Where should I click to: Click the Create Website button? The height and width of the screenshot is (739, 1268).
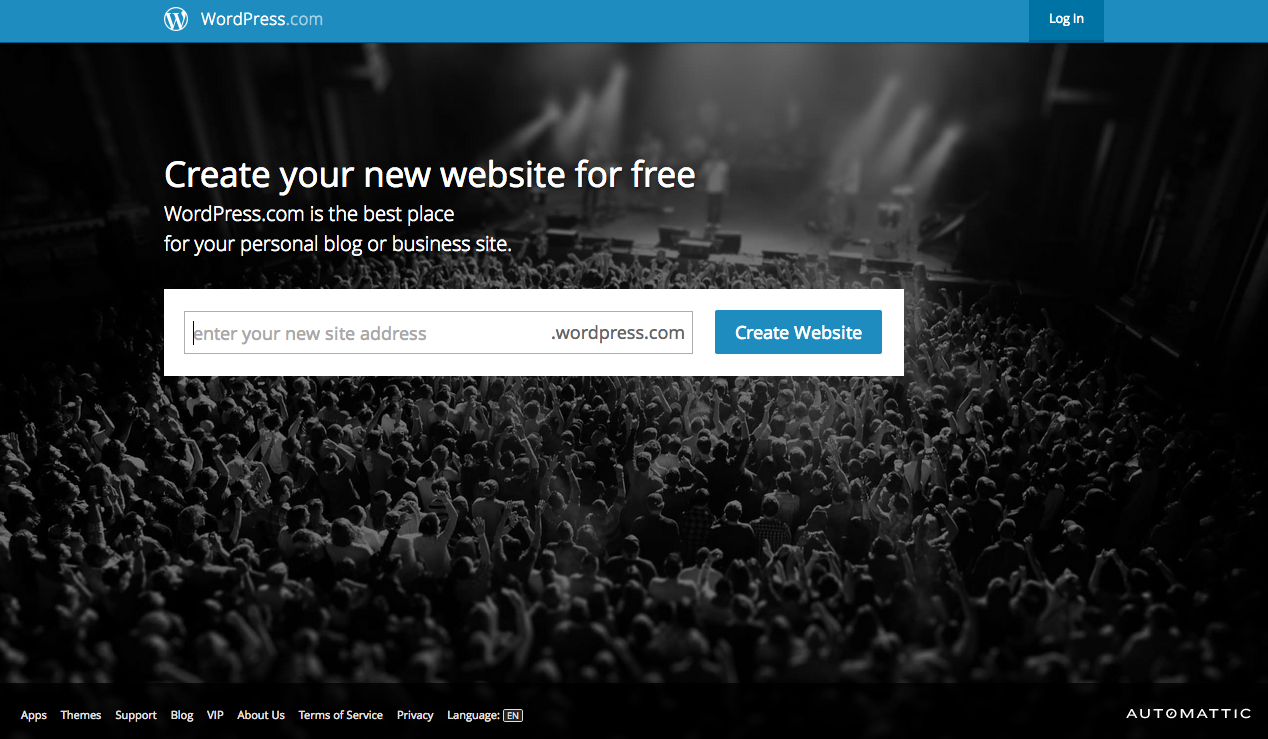tap(798, 332)
